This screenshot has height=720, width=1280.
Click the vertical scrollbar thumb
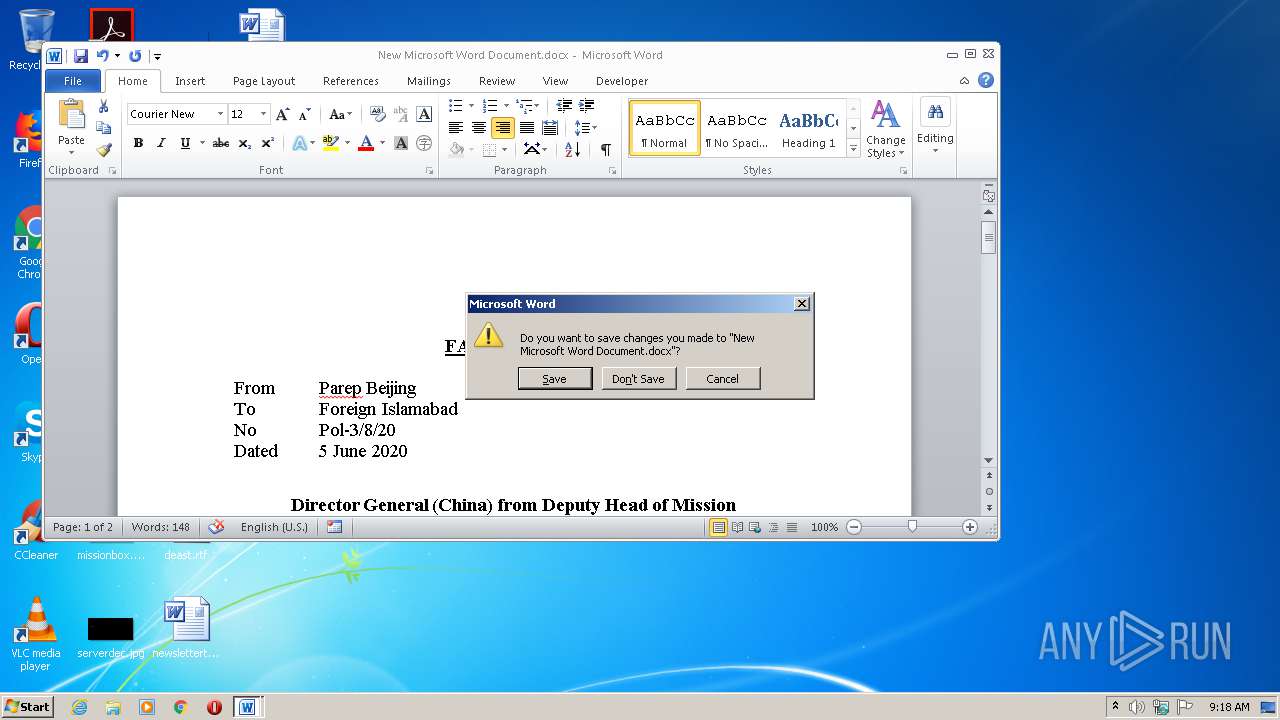point(989,237)
